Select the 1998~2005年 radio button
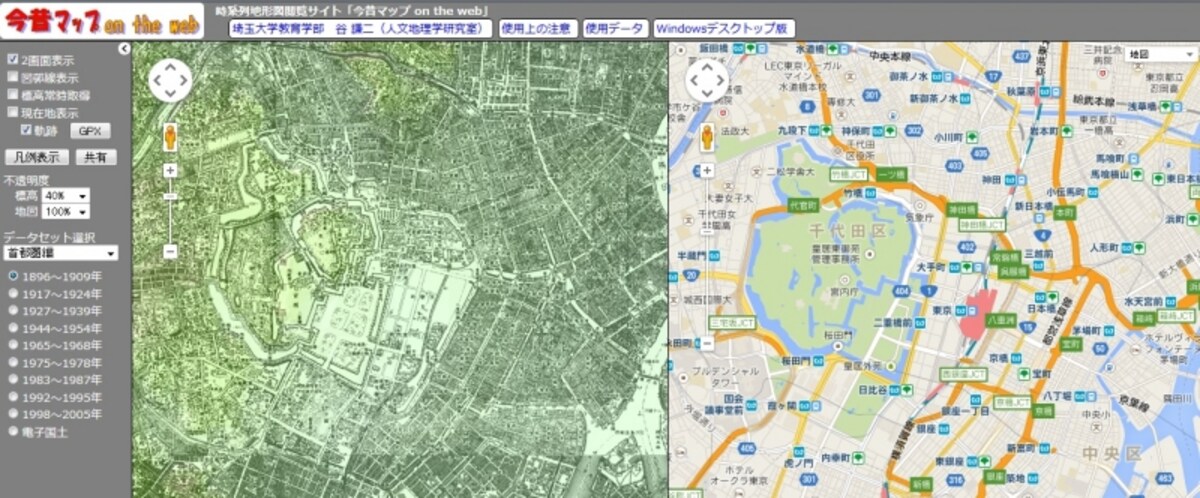Viewport: 1200px width, 498px height. [13, 414]
